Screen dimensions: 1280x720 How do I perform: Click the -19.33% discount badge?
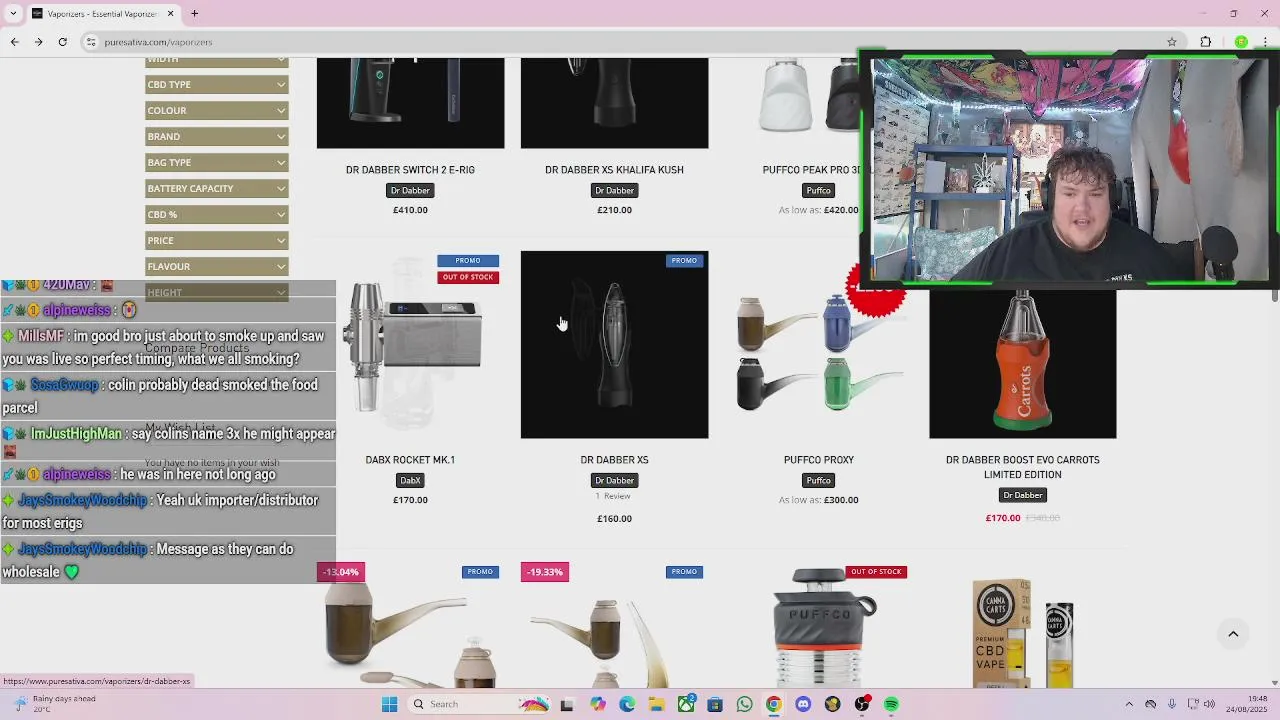(545, 572)
